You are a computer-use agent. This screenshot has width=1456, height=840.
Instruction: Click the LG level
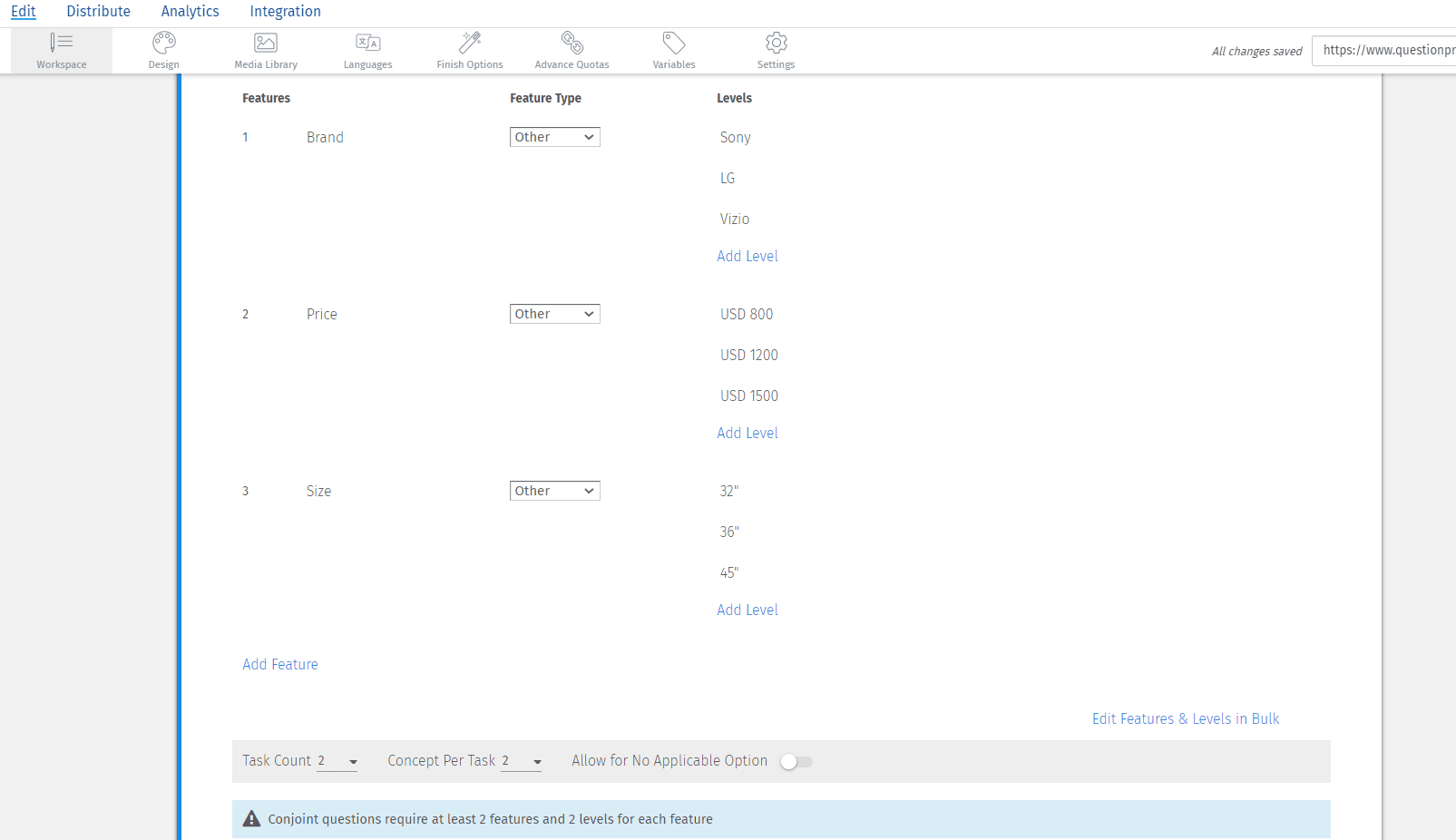click(x=728, y=178)
